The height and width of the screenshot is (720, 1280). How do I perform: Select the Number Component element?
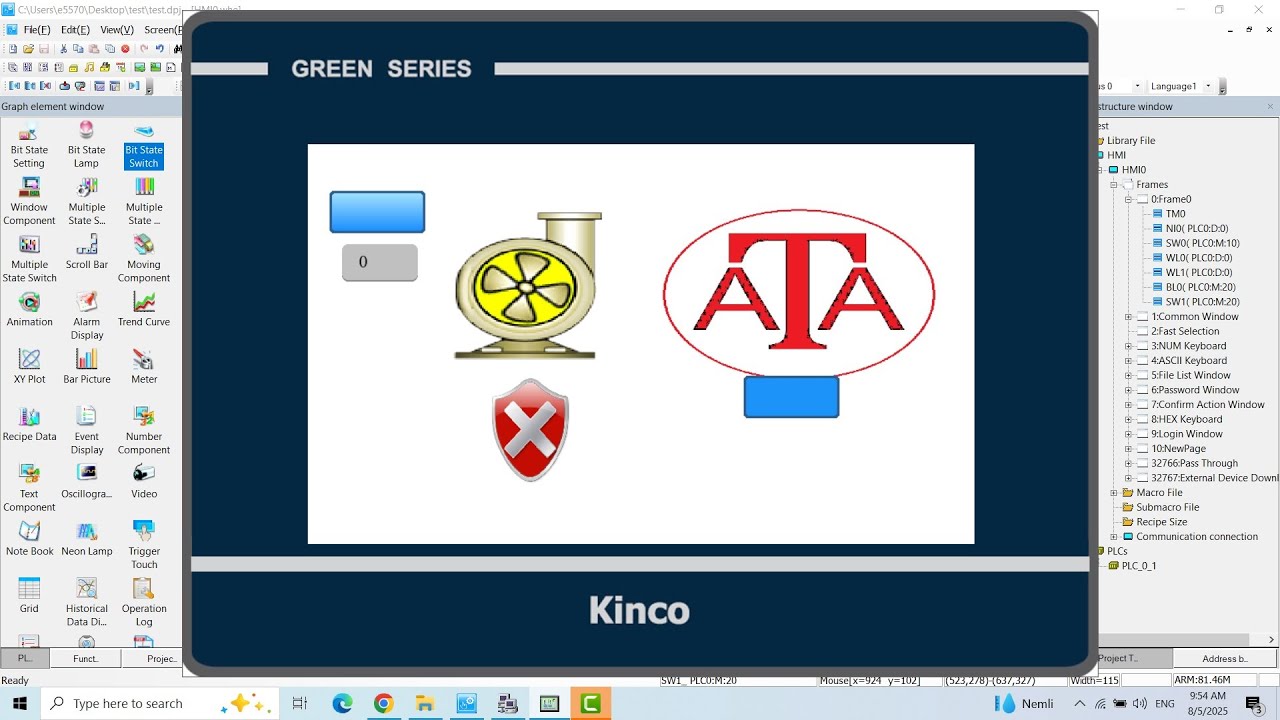pyautogui.click(x=144, y=430)
